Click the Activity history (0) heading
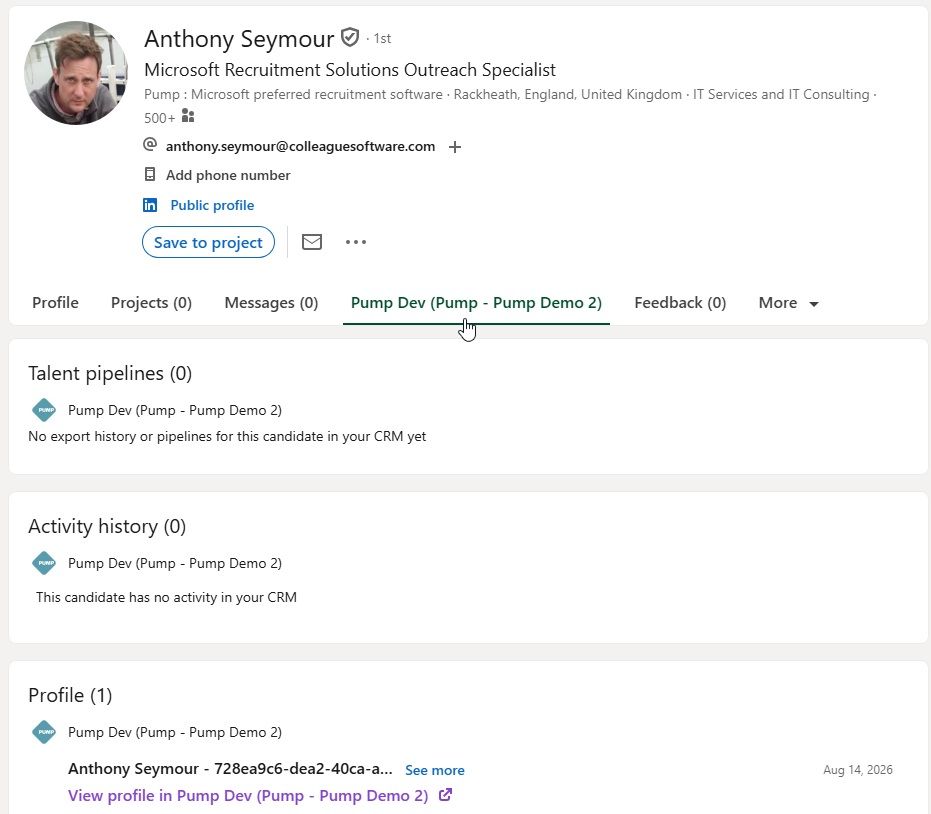 107,527
